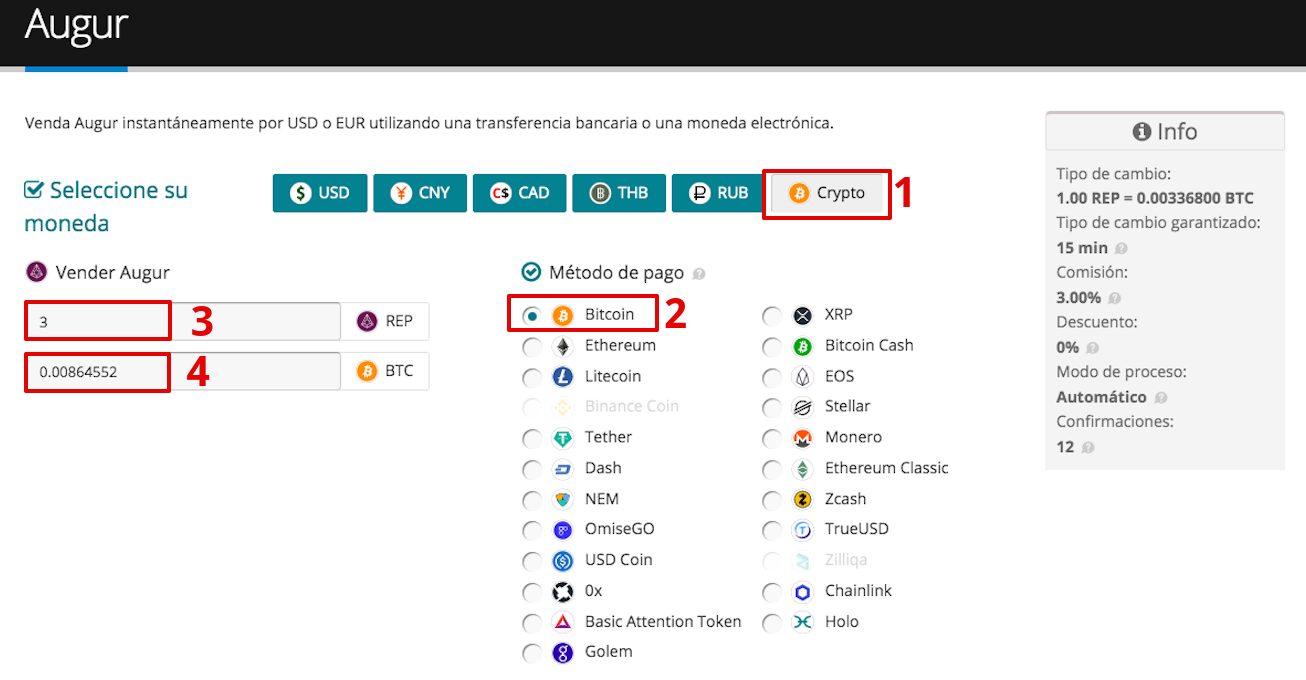
Task: Click the Augur REP icon beside Vender Augur
Action: pos(36,272)
